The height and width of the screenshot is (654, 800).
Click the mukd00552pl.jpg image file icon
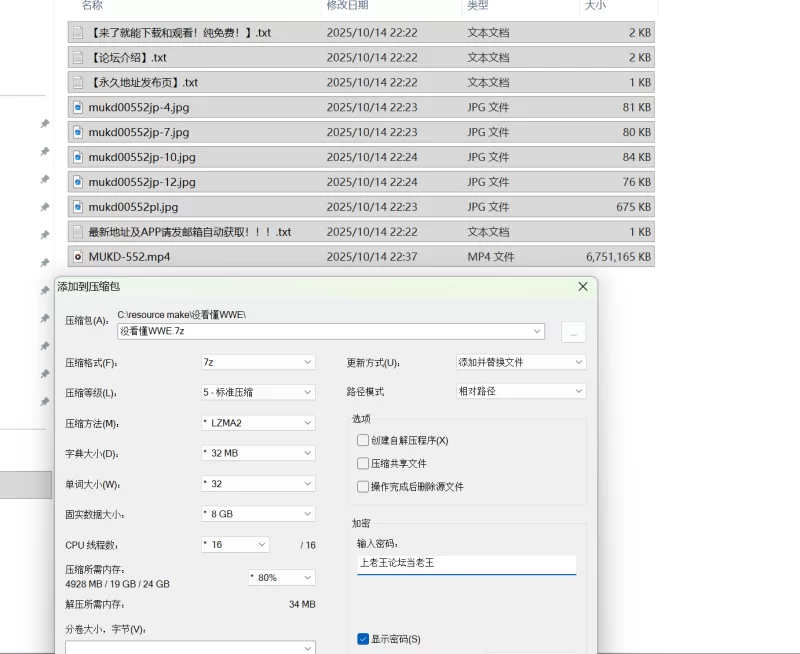click(x=78, y=207)
